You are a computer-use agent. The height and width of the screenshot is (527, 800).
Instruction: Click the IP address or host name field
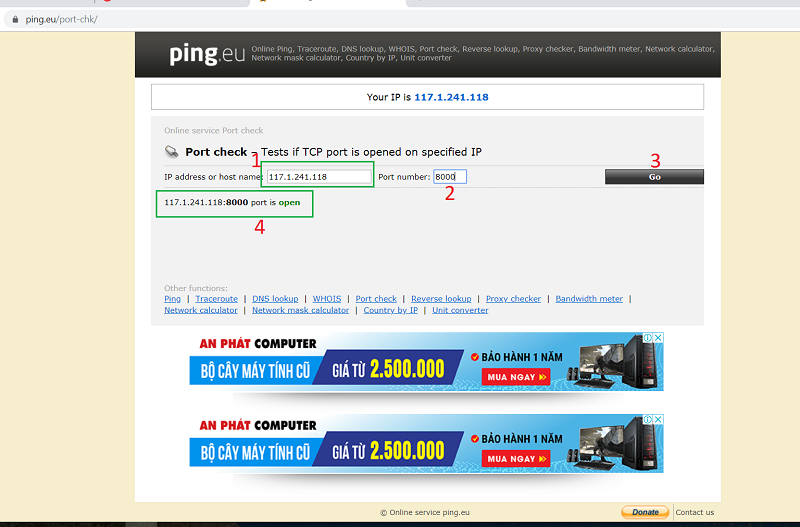click(x=319, y=177)
